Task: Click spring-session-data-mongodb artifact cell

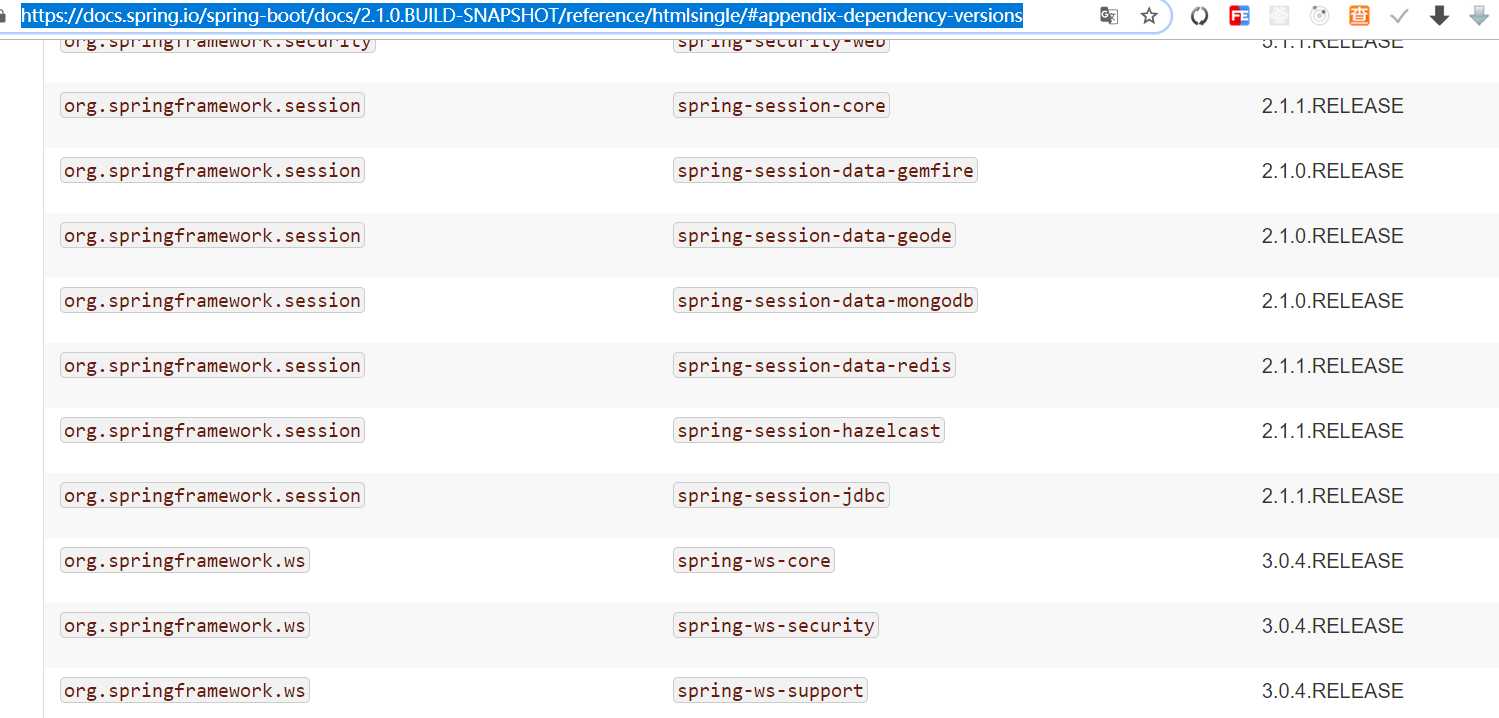Action: coord(825,301)
